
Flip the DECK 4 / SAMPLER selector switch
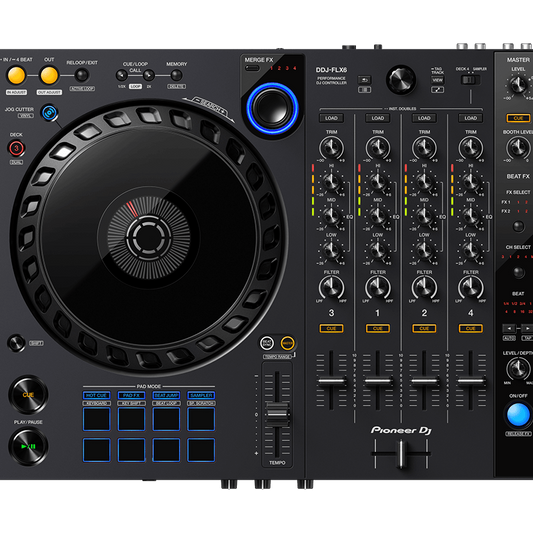[x=470, y=80]
